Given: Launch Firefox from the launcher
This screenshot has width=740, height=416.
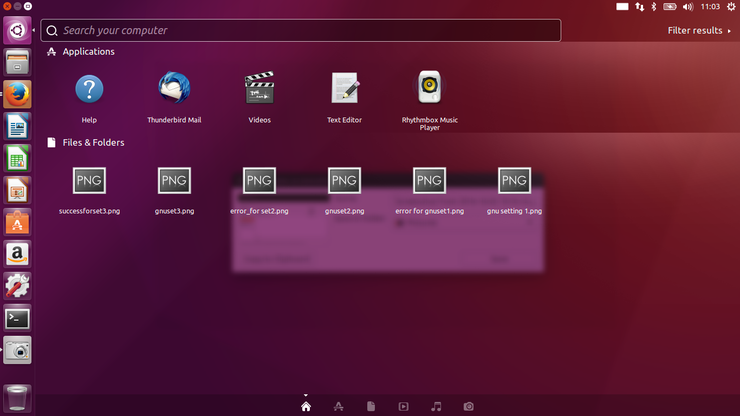Looking at the screenshot, I should pos(17,94).
